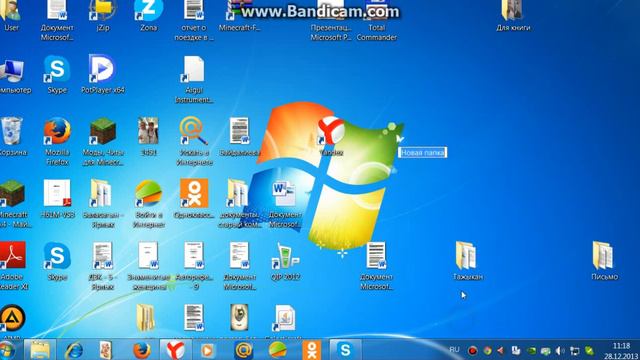Click the Chrome icon in the system tray
This screenshot has width=640, height=360.
(487, 351)
